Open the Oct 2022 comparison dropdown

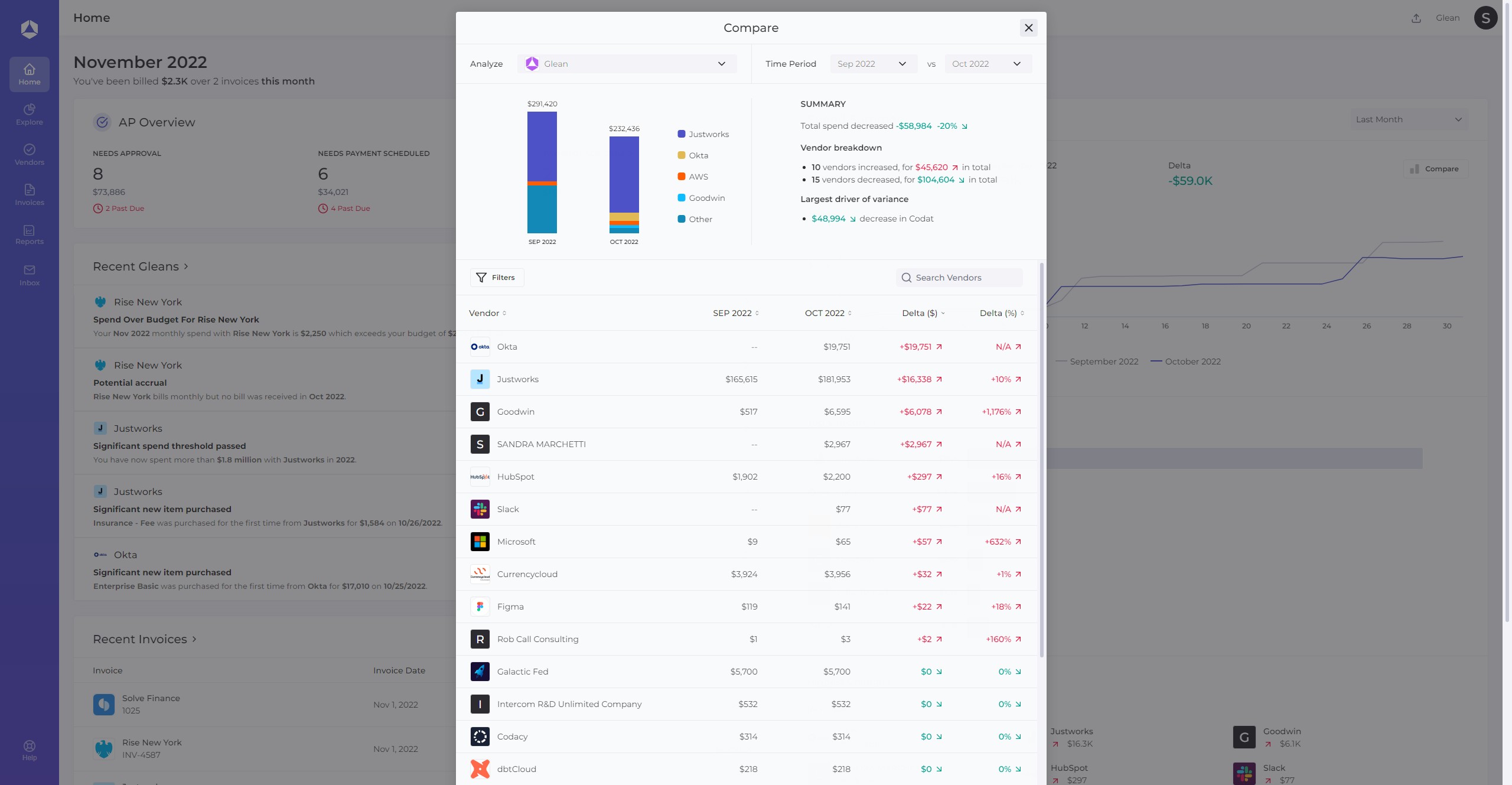(x=988, y=64)
